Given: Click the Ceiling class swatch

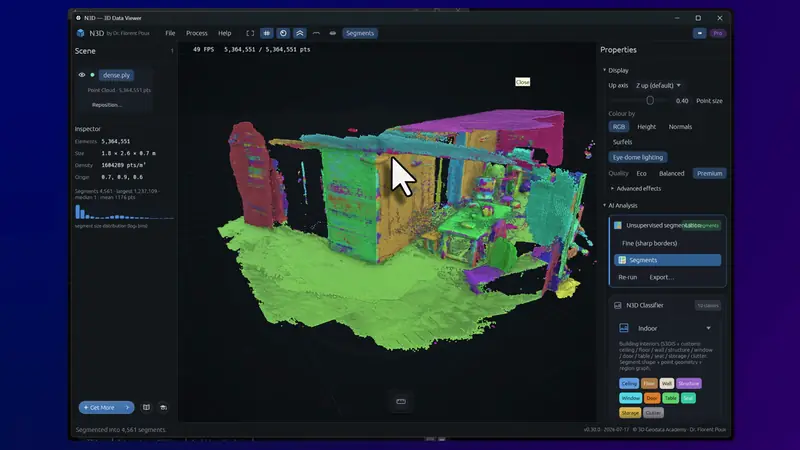Looking at the screenshot, I should coord(629,384).
